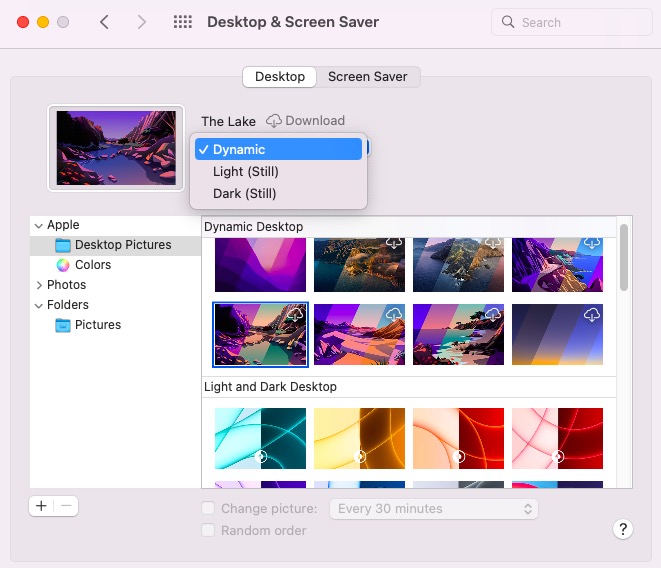Click the Search field
661x568 pixels.
[x=570, y=22]
